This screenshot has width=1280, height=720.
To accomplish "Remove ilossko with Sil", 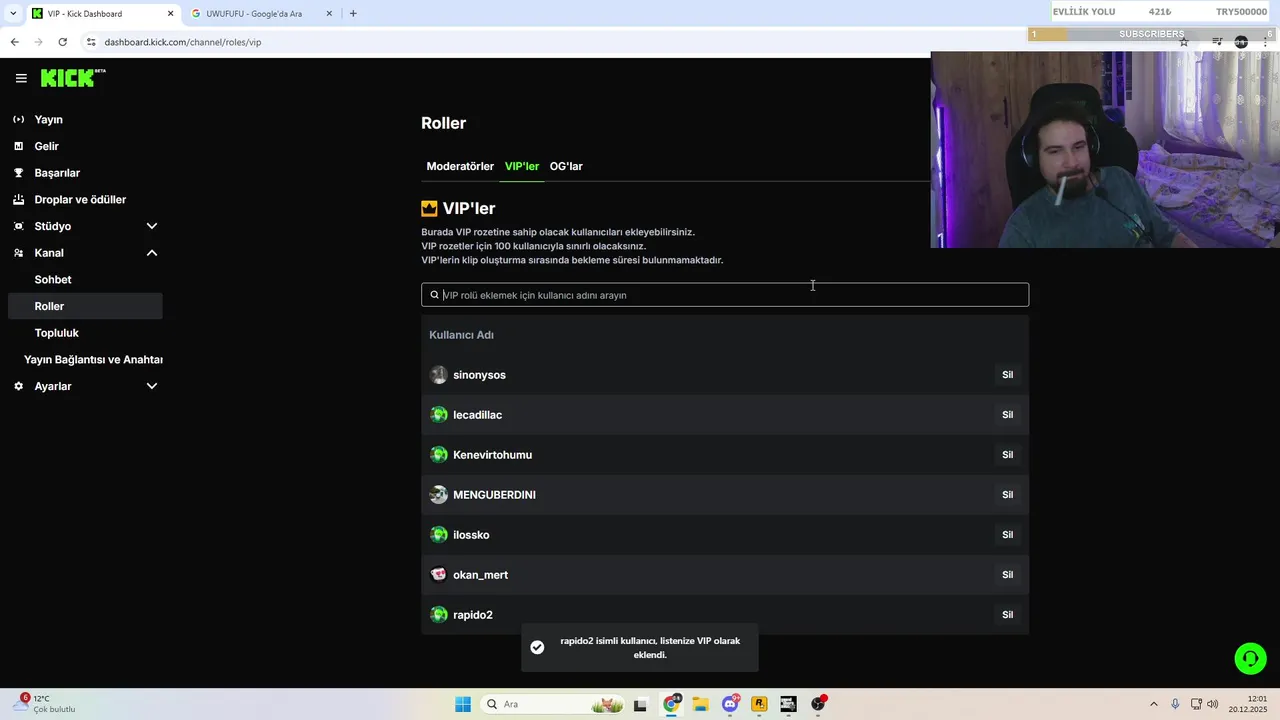I will coord(1007,535).
